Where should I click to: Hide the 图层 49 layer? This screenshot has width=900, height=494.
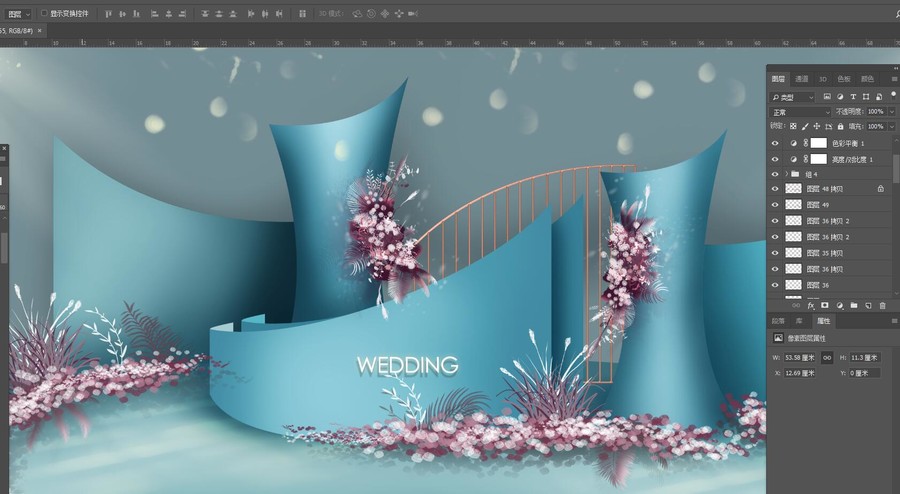(x=775, y=205)
